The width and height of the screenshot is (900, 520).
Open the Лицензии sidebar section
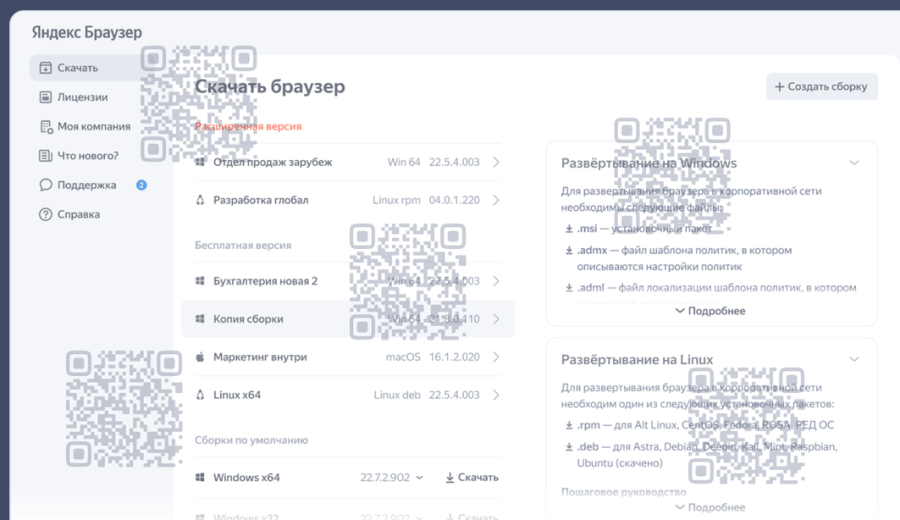click(x=82, y=97)
